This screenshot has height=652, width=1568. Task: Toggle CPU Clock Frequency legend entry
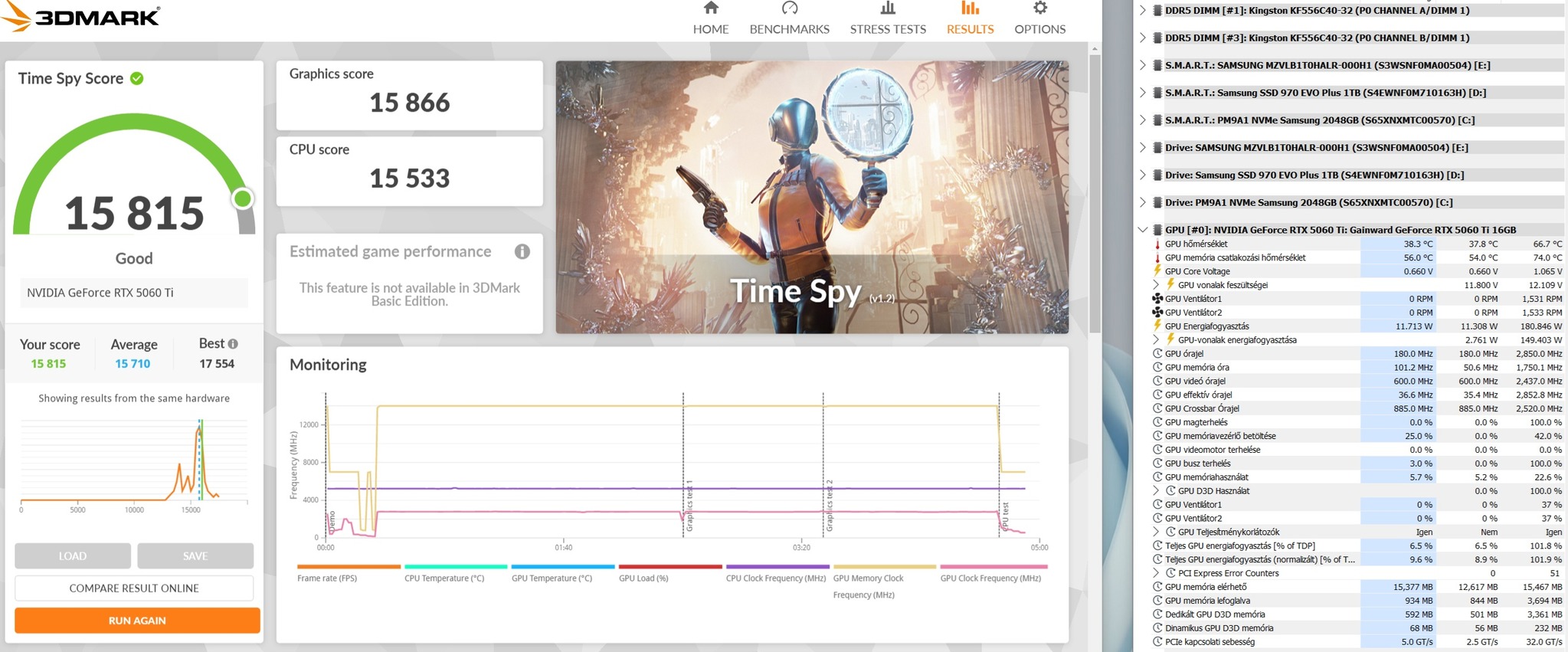tap(777, 574)
